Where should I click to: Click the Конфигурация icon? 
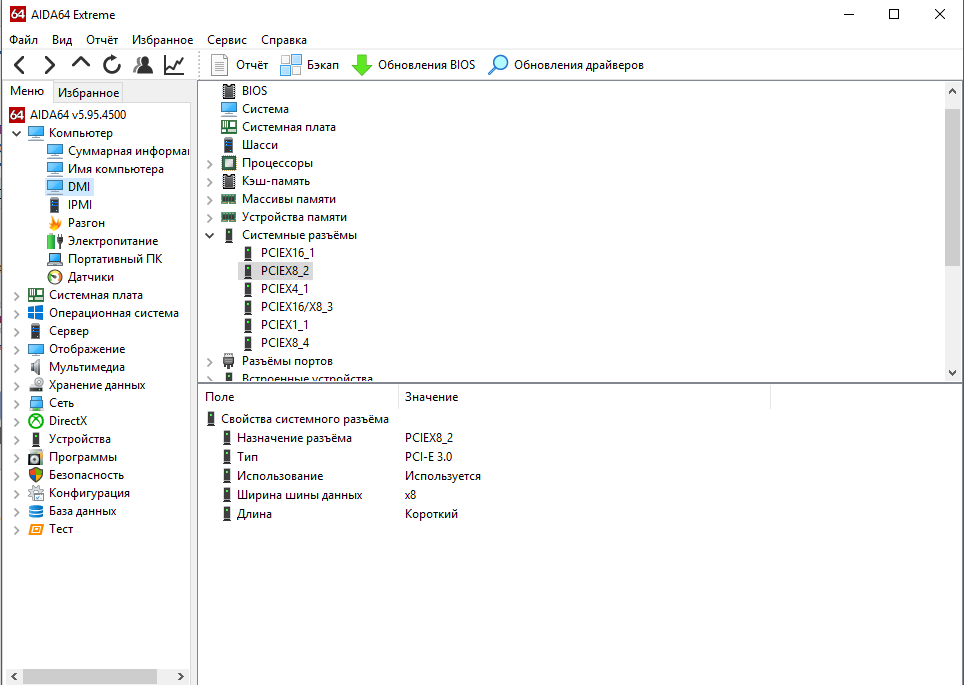point(36,493)
